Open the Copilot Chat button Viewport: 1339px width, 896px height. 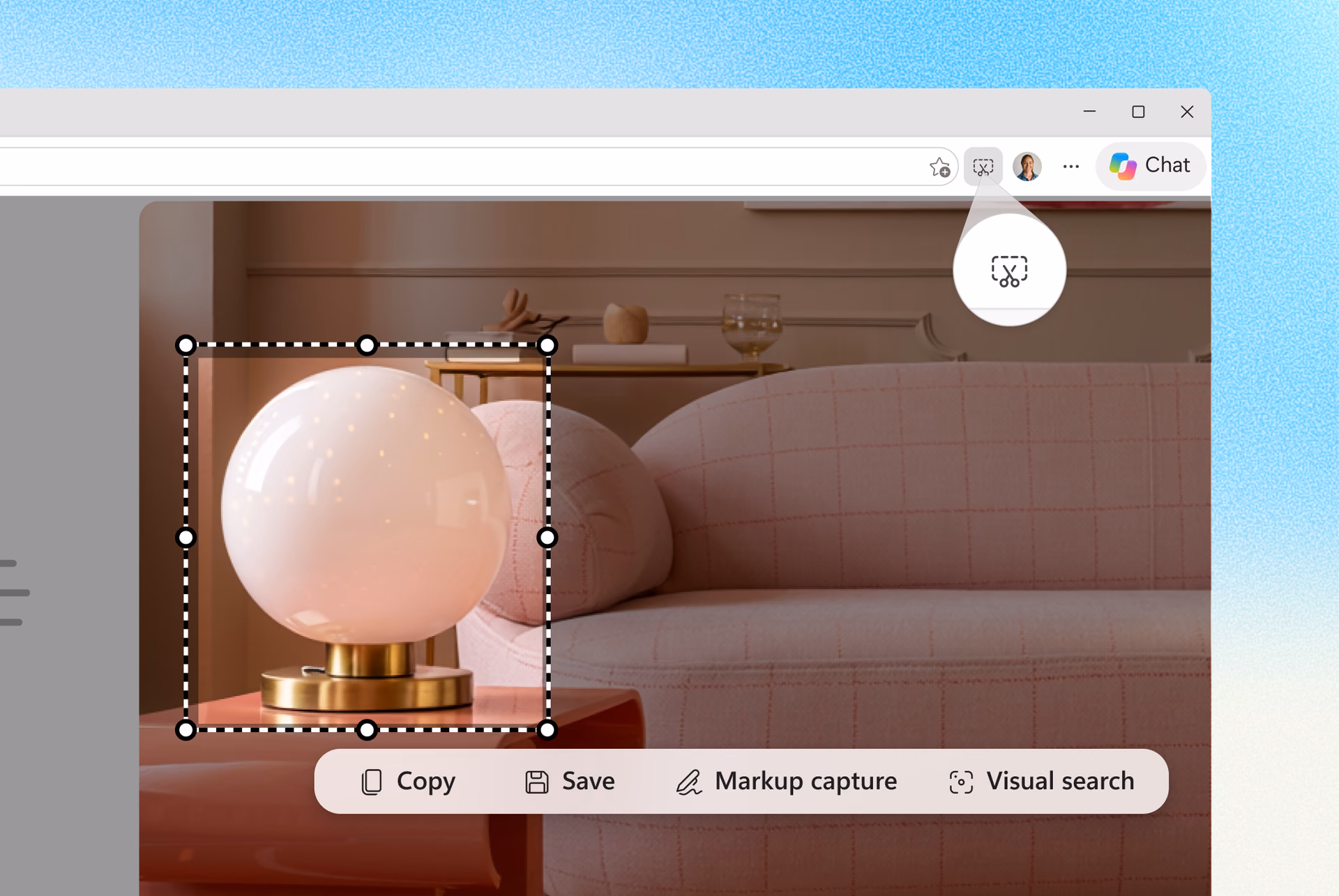click(1150, 166)
